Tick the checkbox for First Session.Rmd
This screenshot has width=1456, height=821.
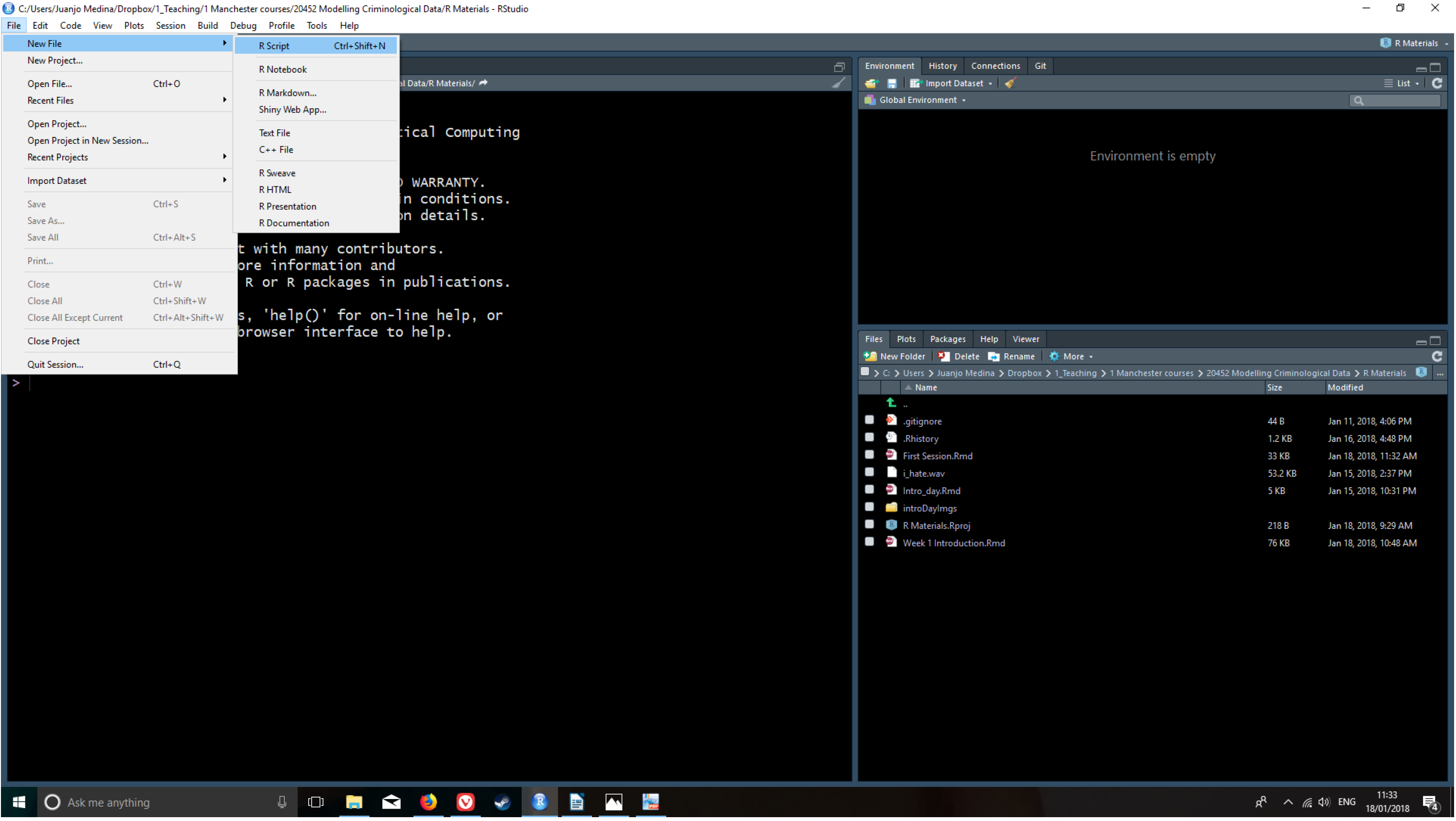tap(869, 455)
